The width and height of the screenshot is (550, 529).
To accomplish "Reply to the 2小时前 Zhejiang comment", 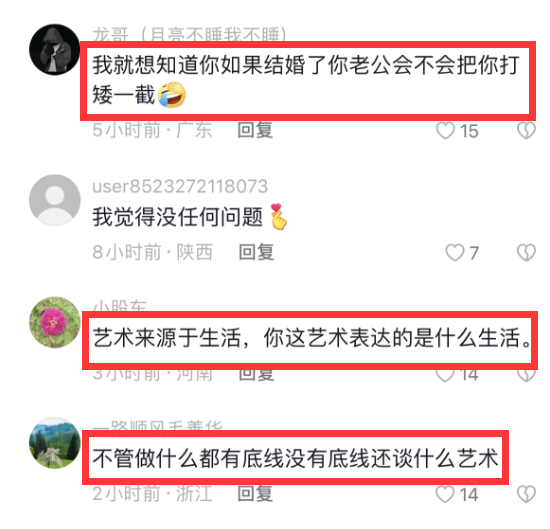I will coord(255,494).
